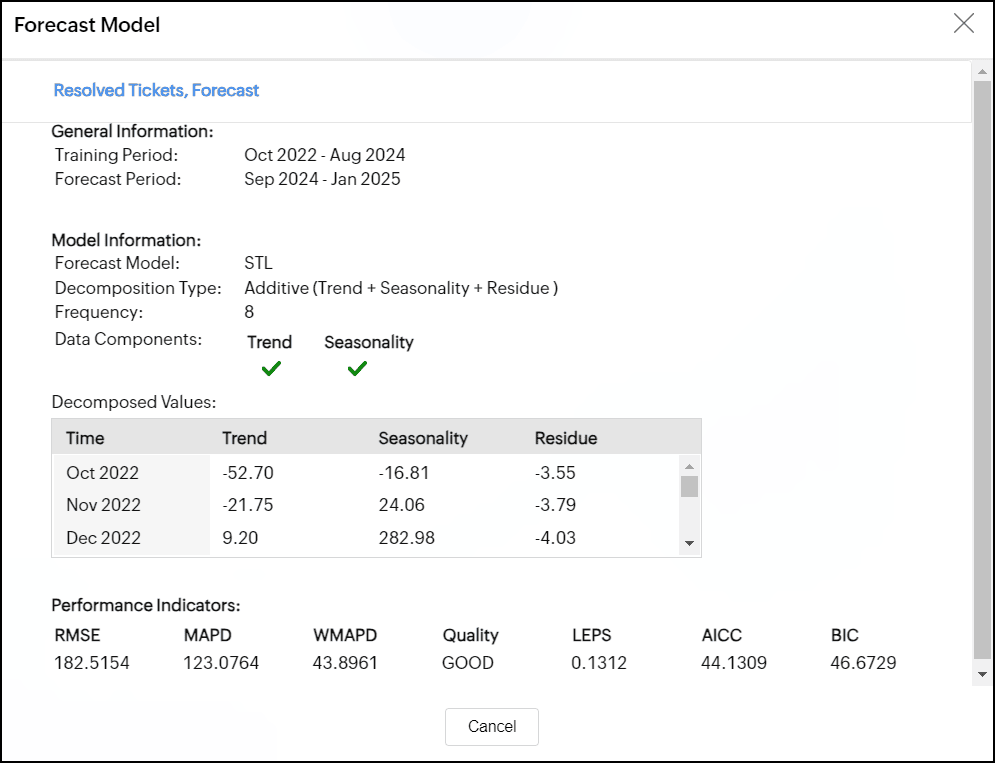Select the Dec 2022 table row

[x=103, y=538]
